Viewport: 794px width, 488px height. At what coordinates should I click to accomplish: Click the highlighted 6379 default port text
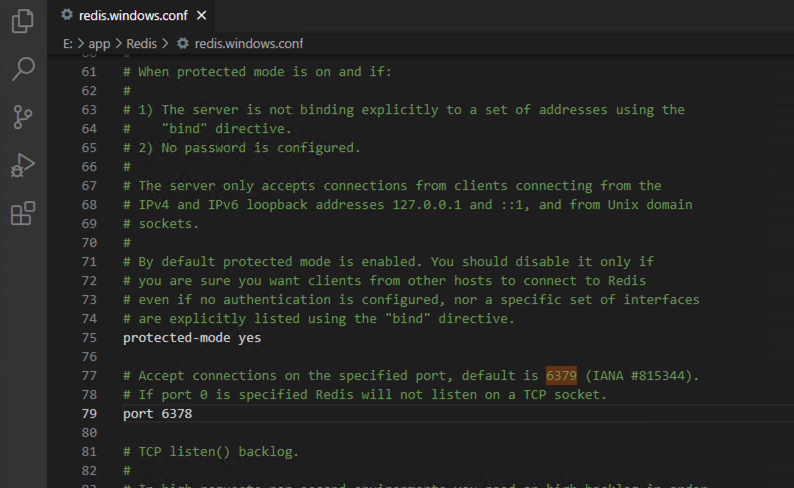(562, 376)
